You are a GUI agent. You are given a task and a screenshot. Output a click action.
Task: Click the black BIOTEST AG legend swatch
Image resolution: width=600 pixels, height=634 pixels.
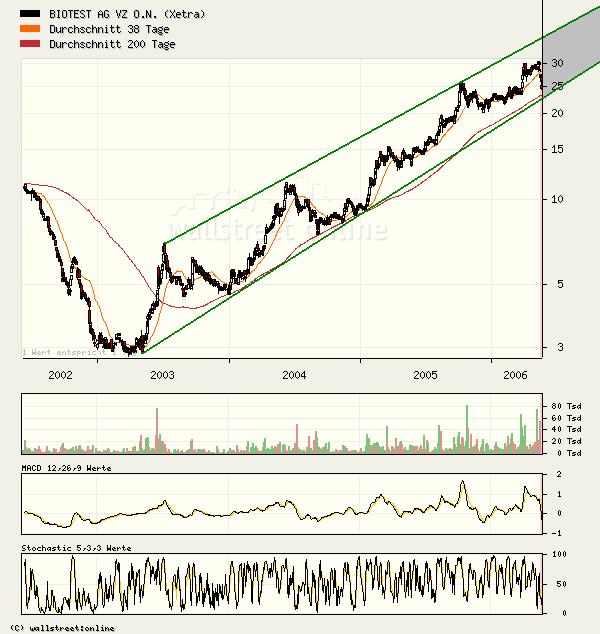pyautogui.click(x=31, y=15)
